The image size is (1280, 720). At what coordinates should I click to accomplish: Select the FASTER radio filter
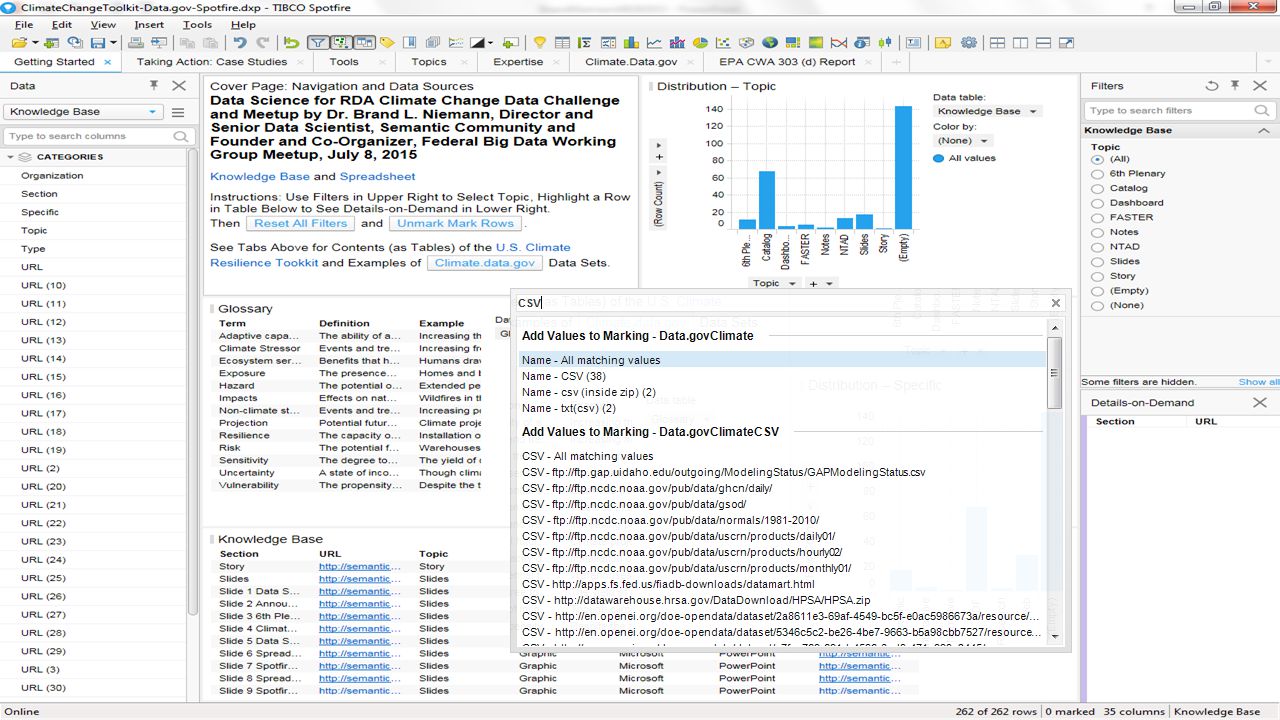tap(1097, 217)
